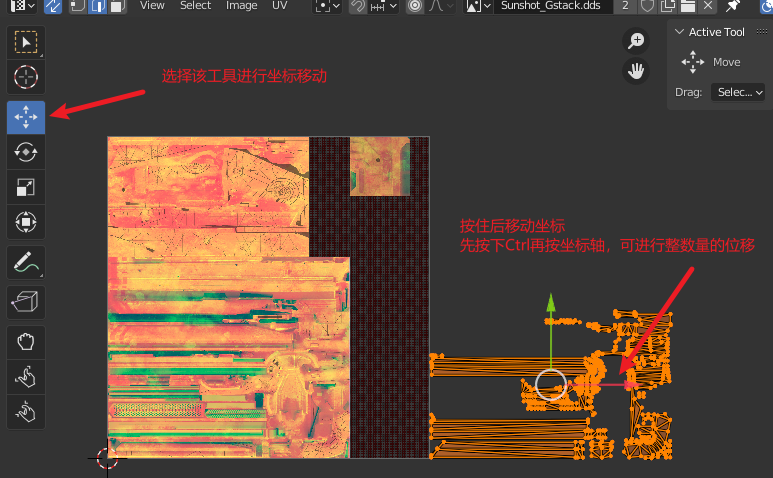Select the Transform tool
The image size is (773, 478).
pyautogui.click(x=26, y=220)
